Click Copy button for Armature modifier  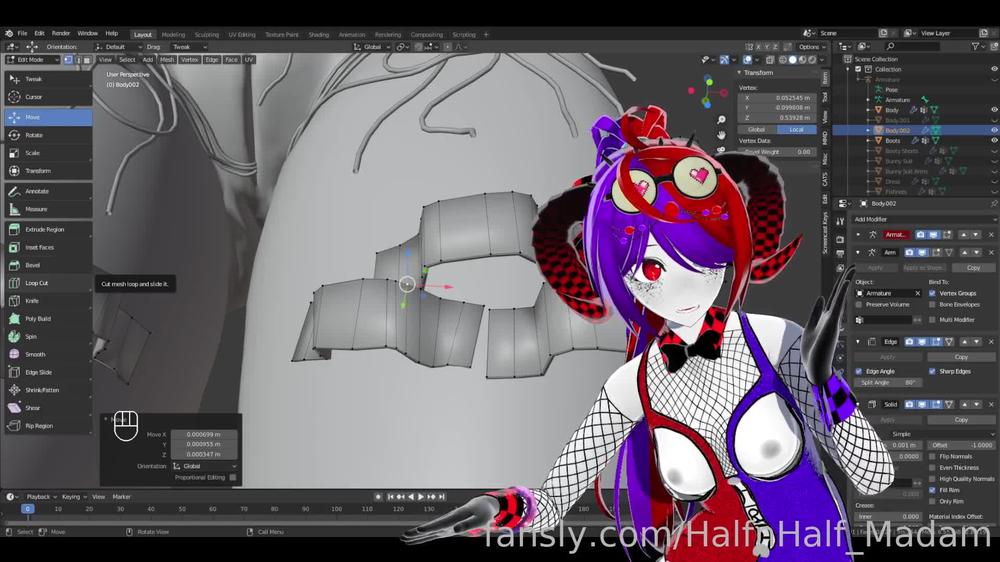973,268
